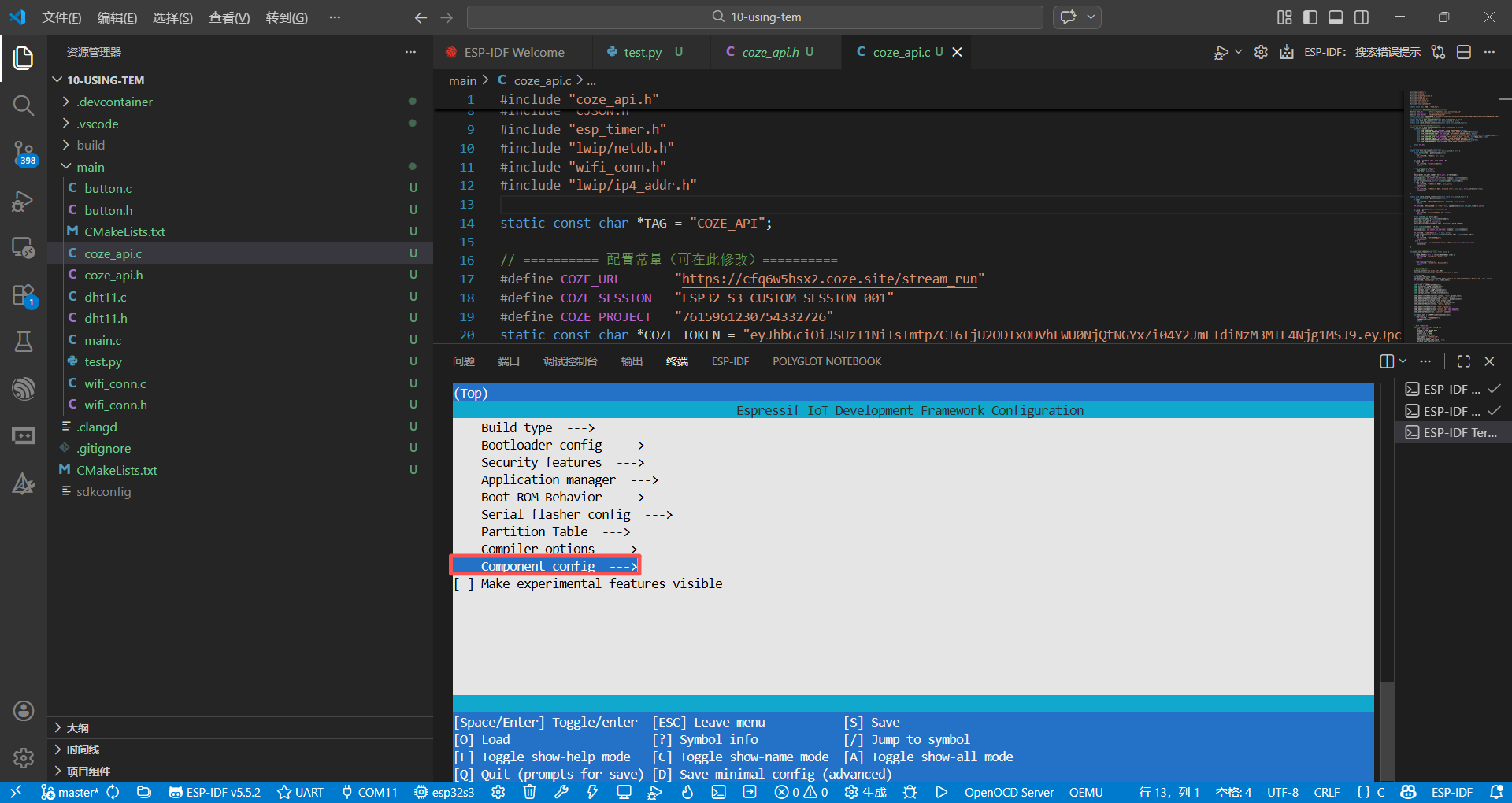Open customize layout button in title bar
Viewport: 1512px width, 803px height.
pyautogui.click(x=1284, y=17)
